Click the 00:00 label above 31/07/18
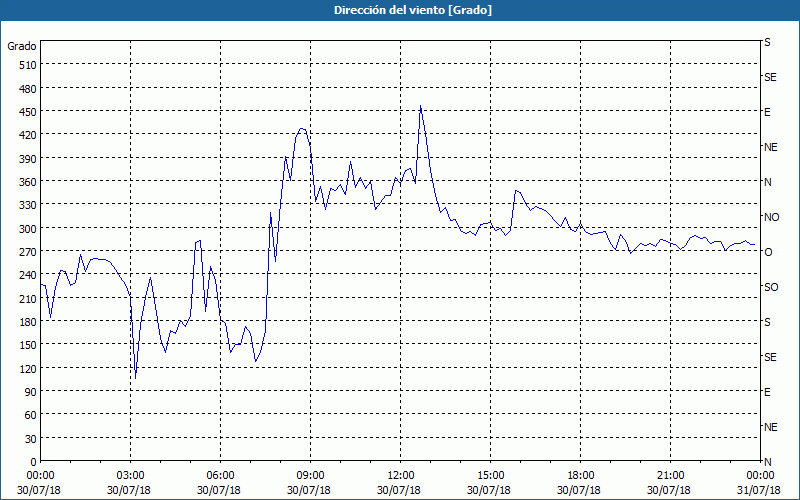The image size is (800, 500). coord(760,476)
